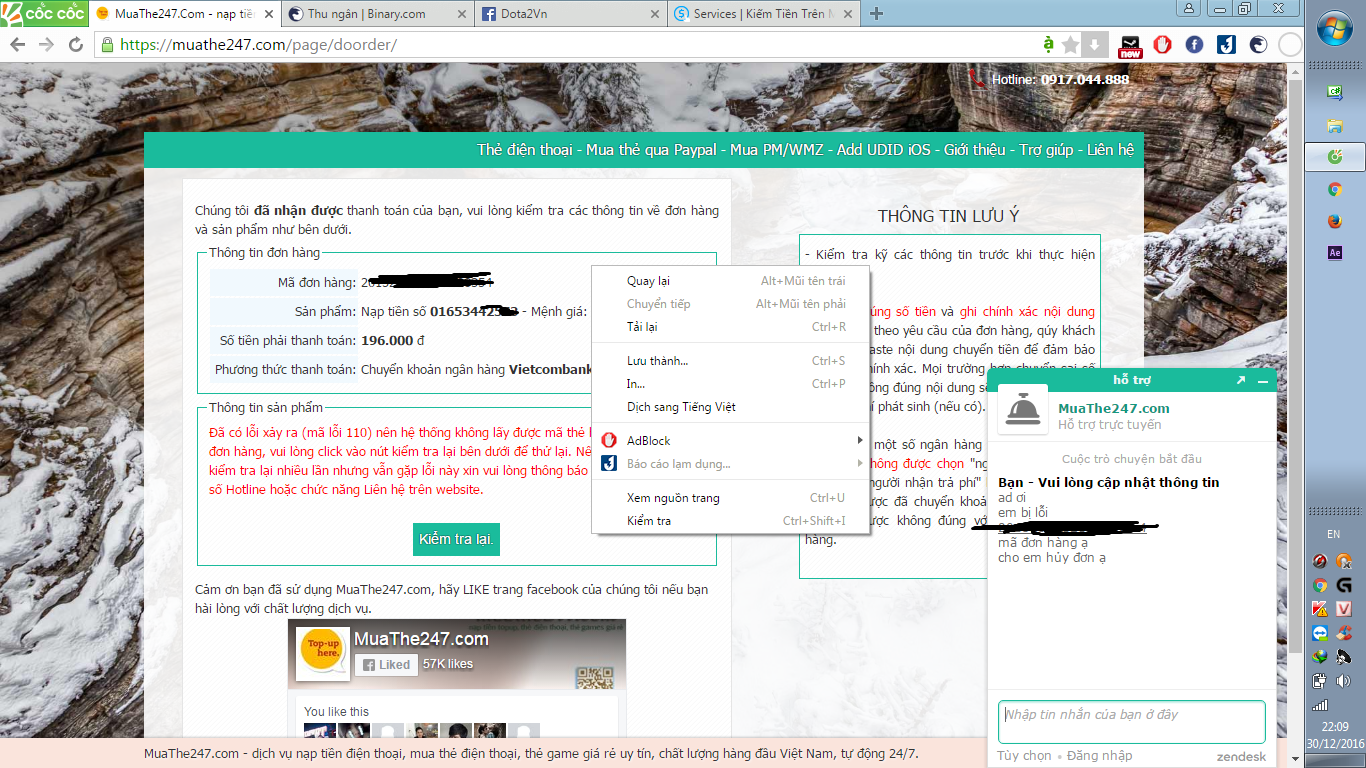Toggle the green Vietnamese typing 'à' icon
This screenshot has height=768, width=1366.
pyautogui.click(x=1048, y=44)
